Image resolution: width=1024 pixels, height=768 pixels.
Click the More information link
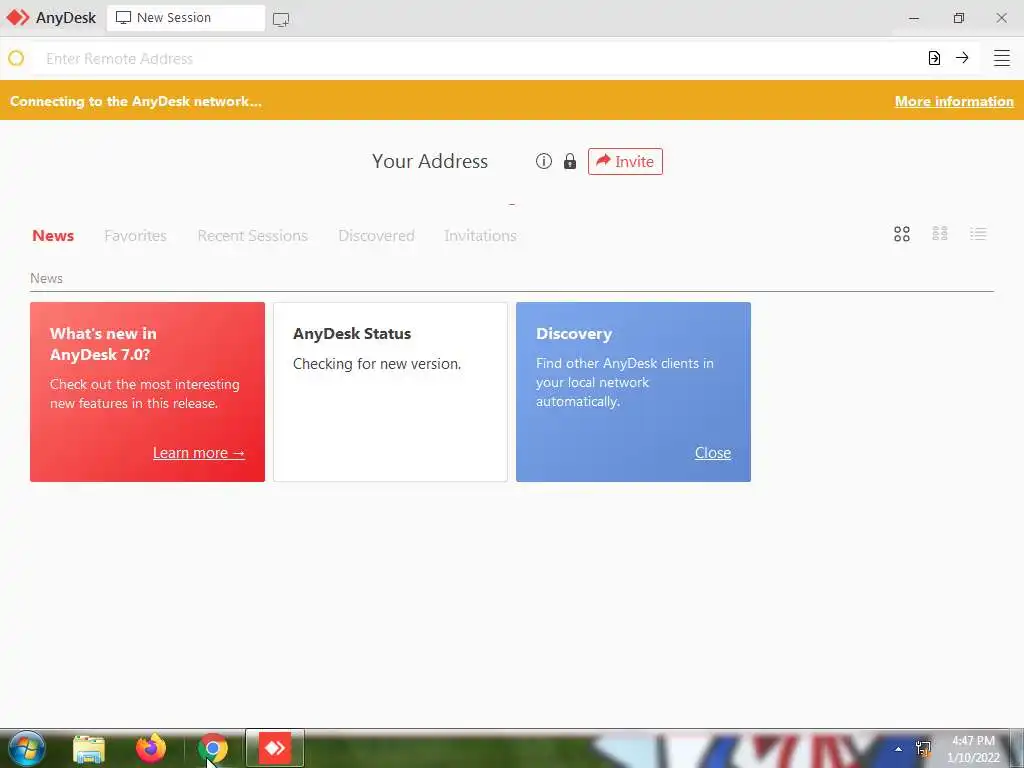[x=954, y=101]
